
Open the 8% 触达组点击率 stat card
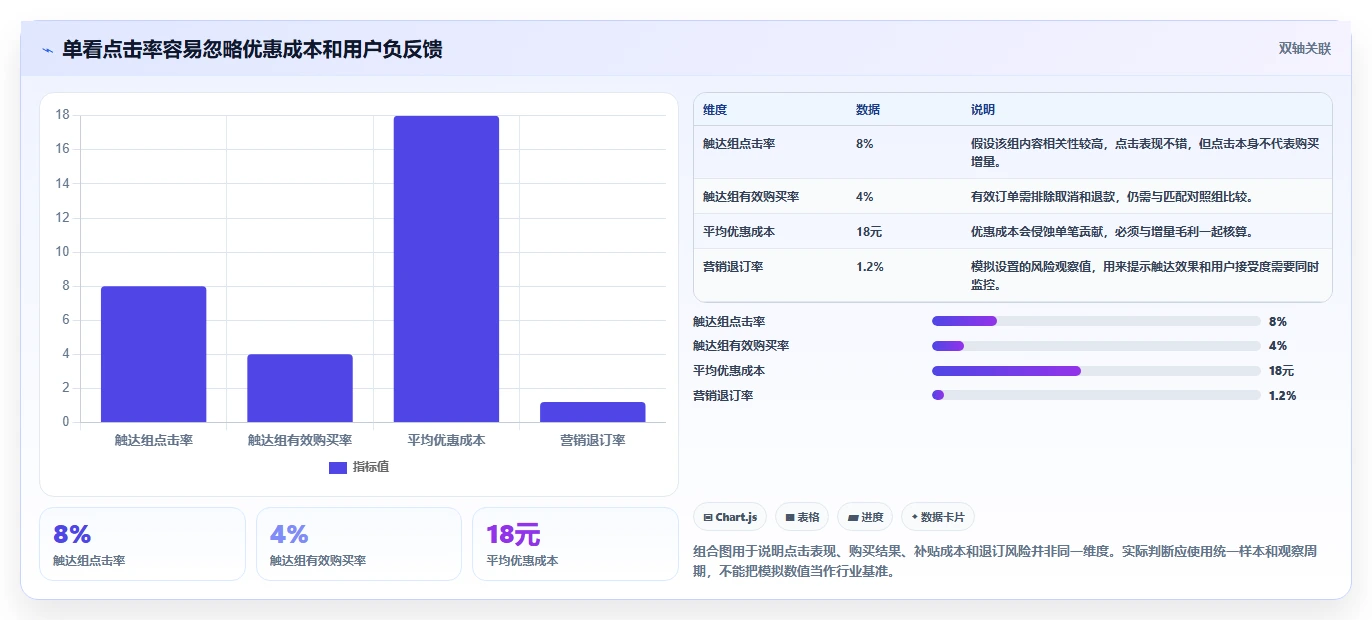142,544
